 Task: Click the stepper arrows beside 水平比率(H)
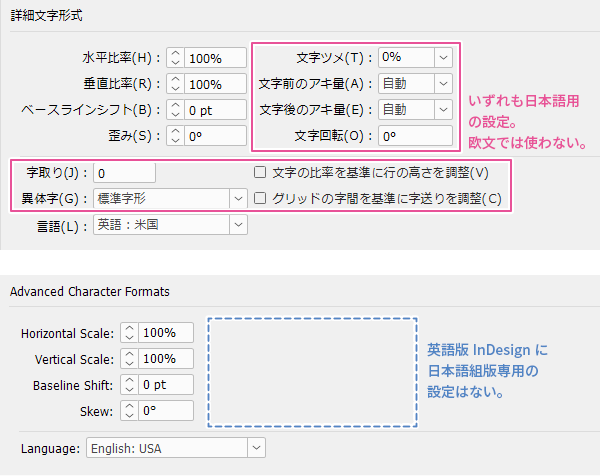click(x=176, y=58)
